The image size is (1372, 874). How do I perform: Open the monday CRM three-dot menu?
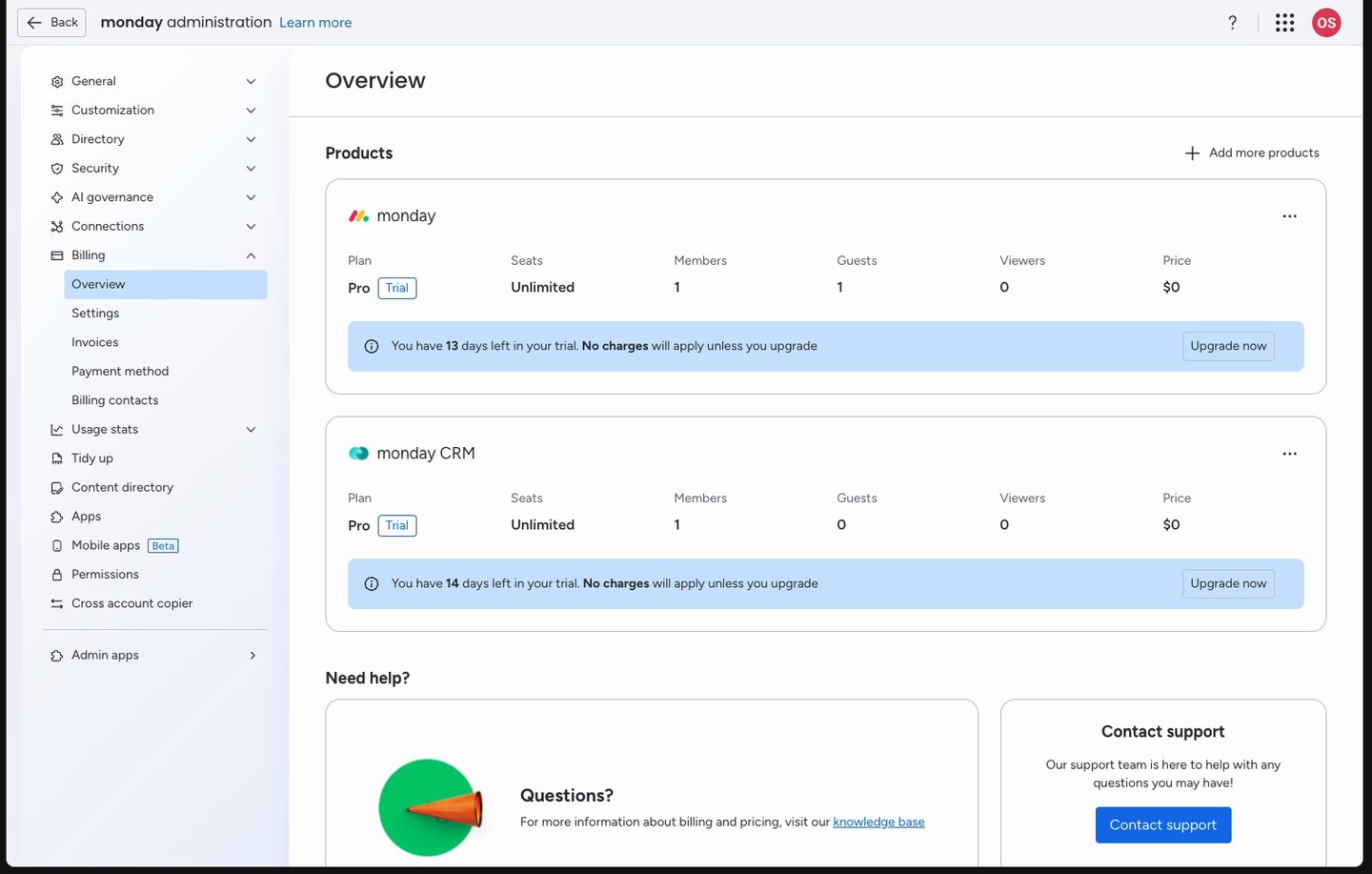(x=1290, y=454)
